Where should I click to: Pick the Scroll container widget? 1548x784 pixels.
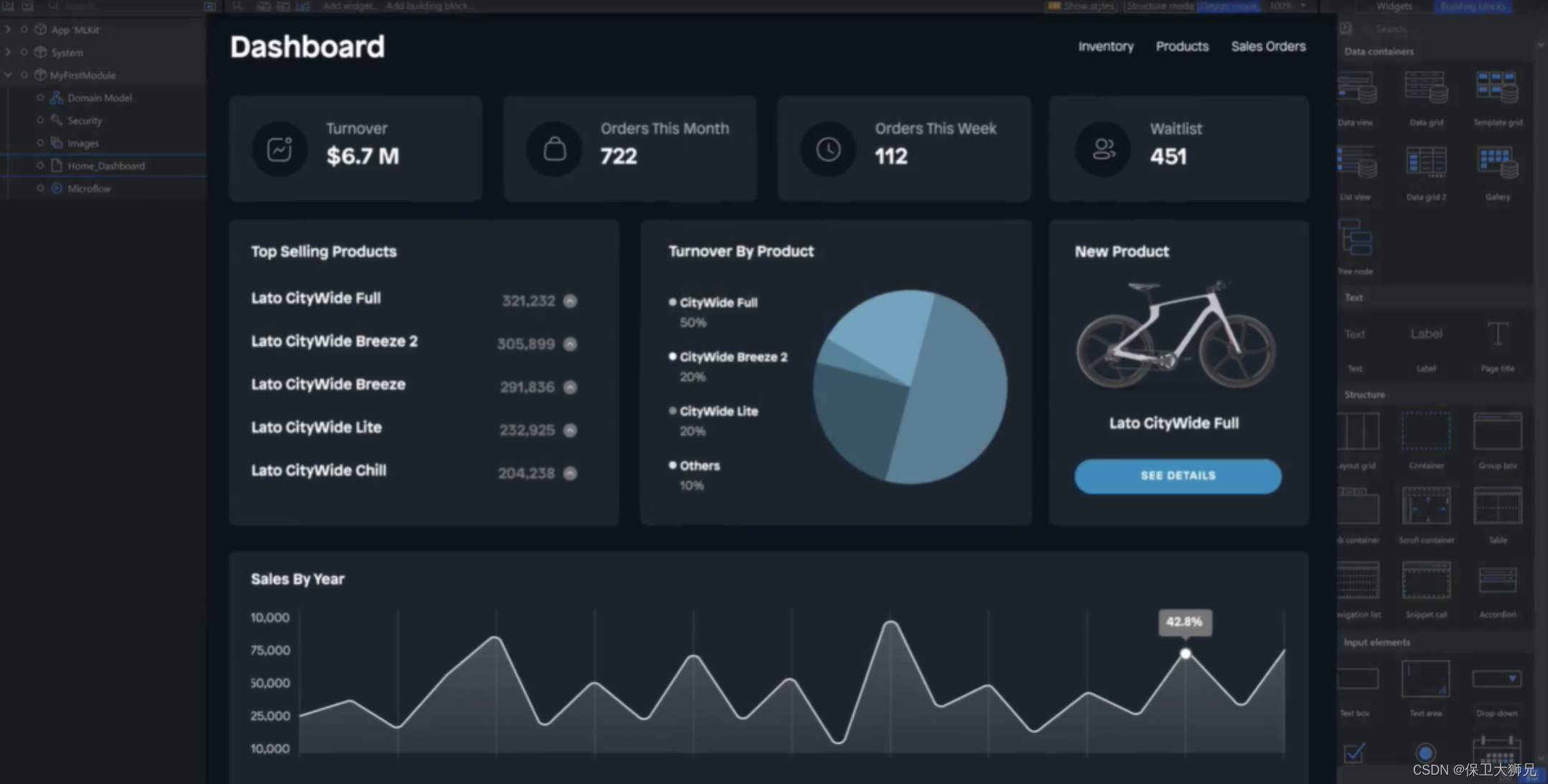point(1425,506)
